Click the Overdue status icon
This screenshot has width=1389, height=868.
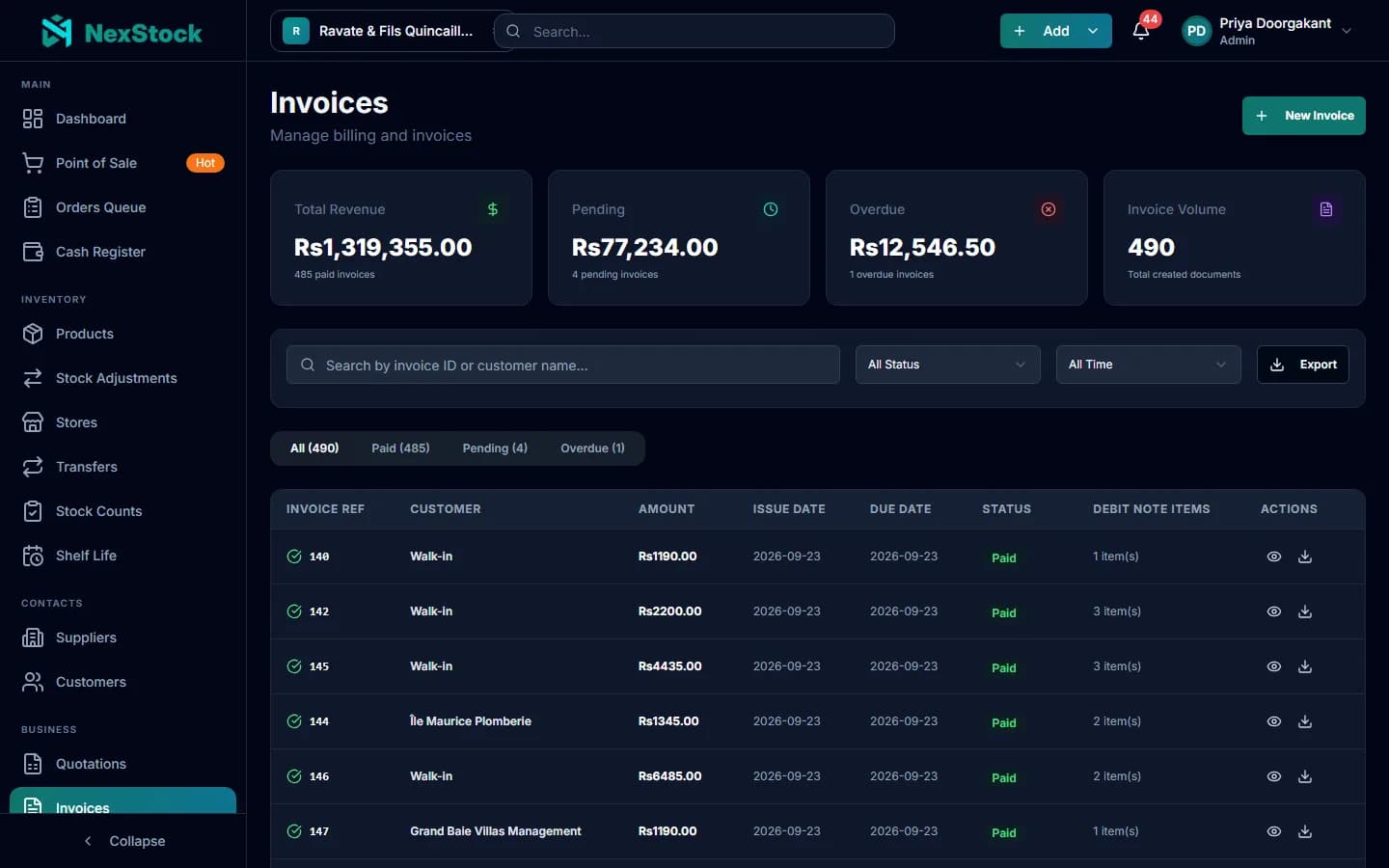coord(1049,209)
